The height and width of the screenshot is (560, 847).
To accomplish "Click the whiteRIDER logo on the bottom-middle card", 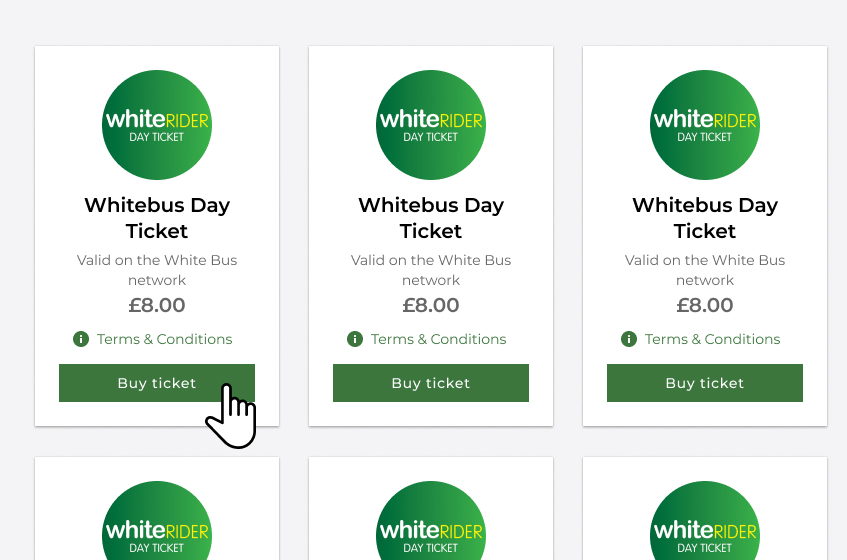I will (431, 521).
